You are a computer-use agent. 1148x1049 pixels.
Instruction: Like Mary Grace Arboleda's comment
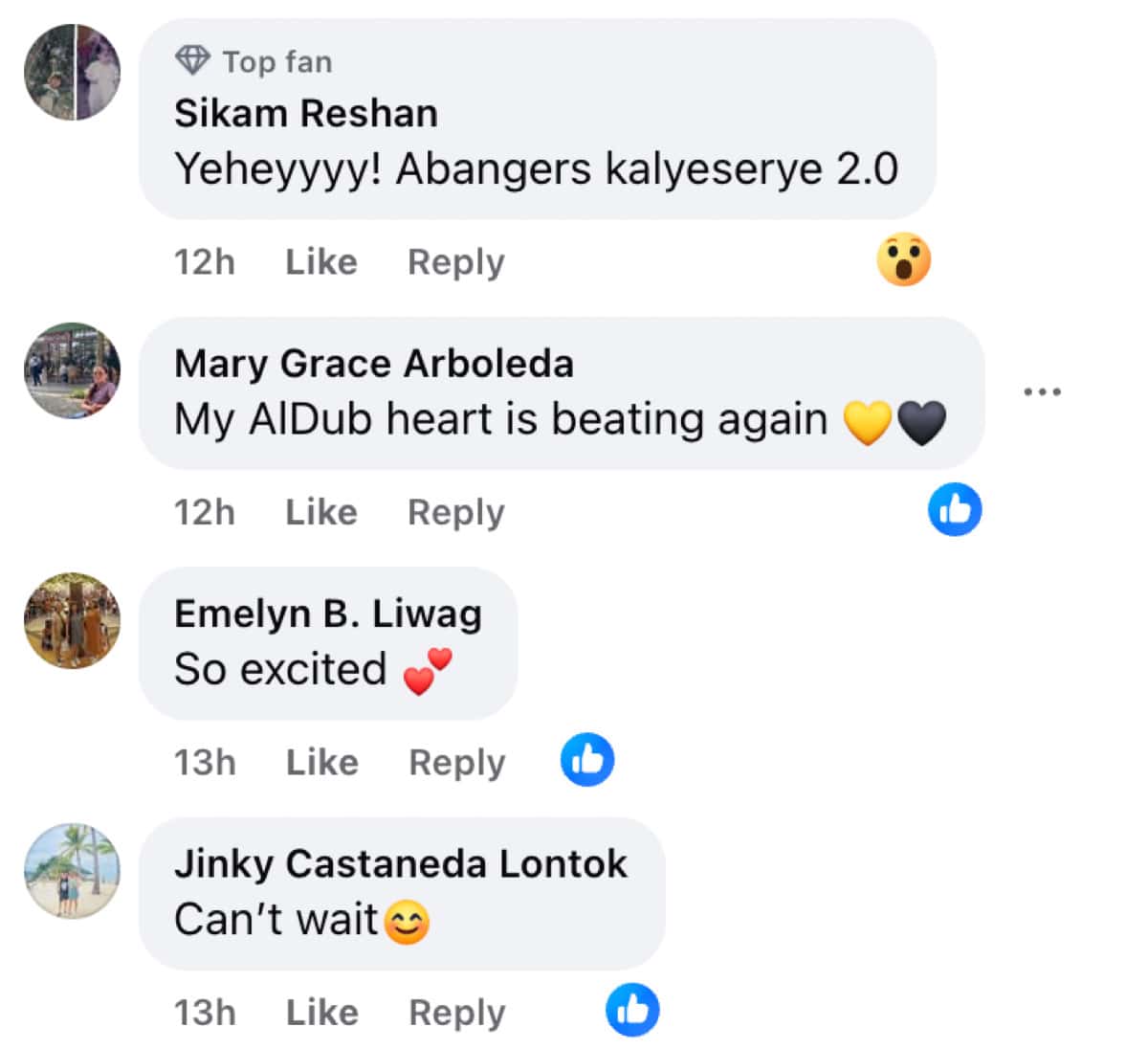[x=321, y=512]
